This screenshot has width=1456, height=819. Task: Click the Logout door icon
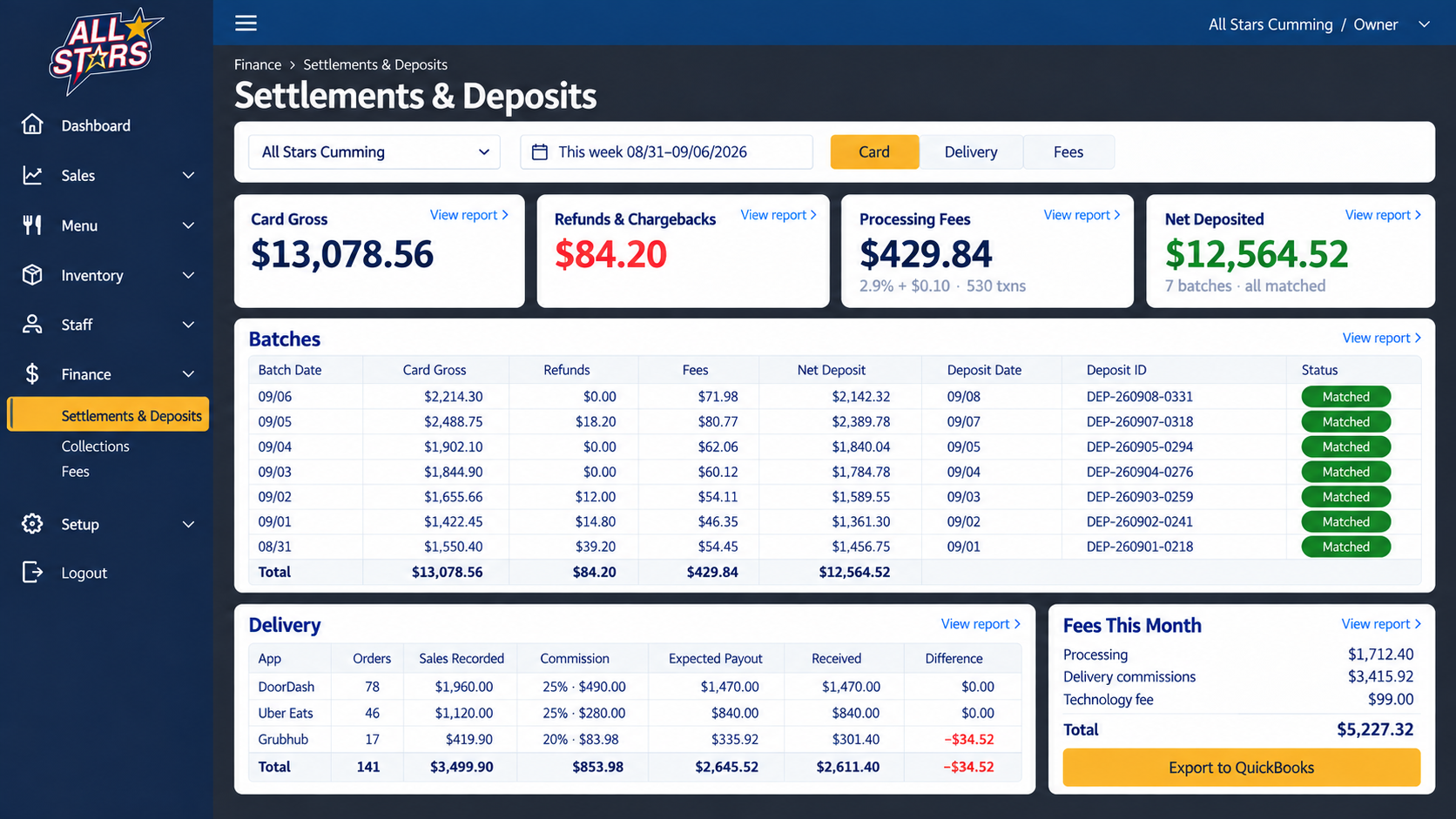32,573
